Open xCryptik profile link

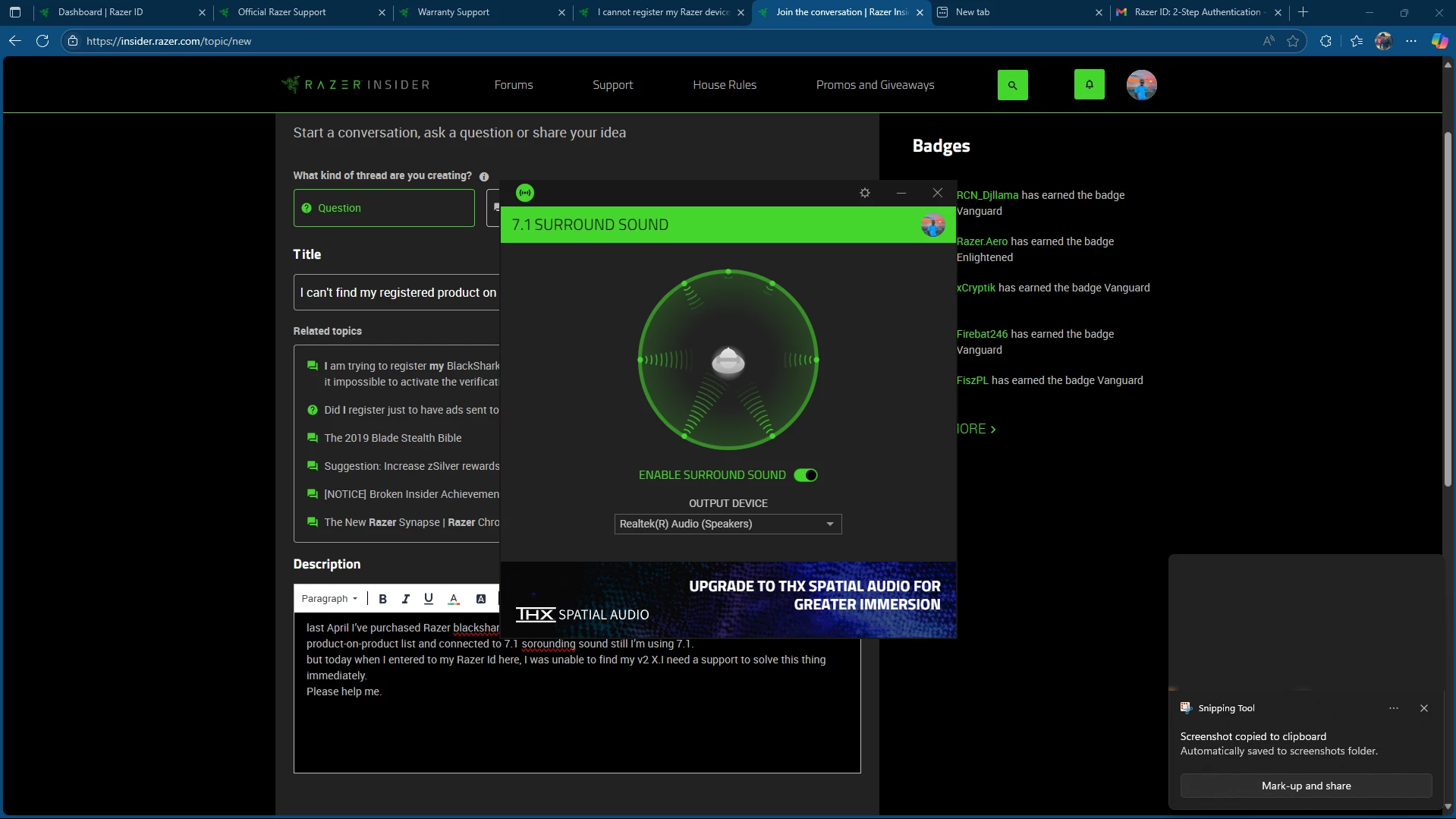(x=976, y=288)
